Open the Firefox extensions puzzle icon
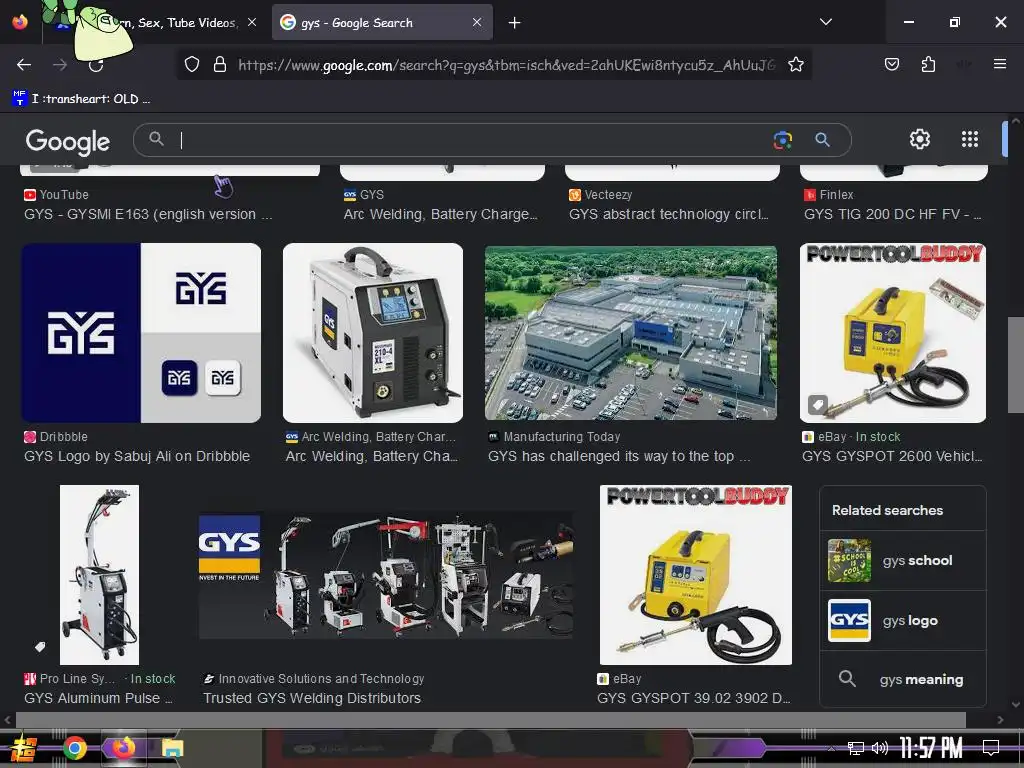 coord(928,64)
